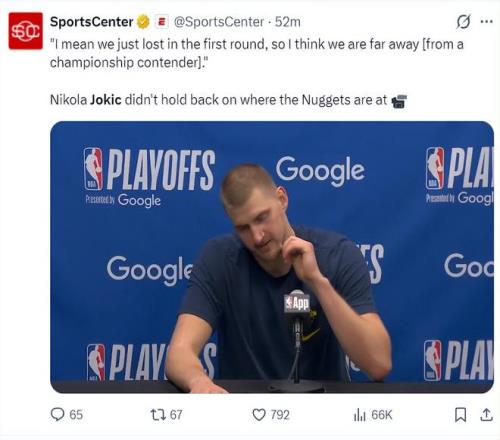Screen dimensions: 500x440
Task: Click the Grok explain-post icon
Action: 463,22
